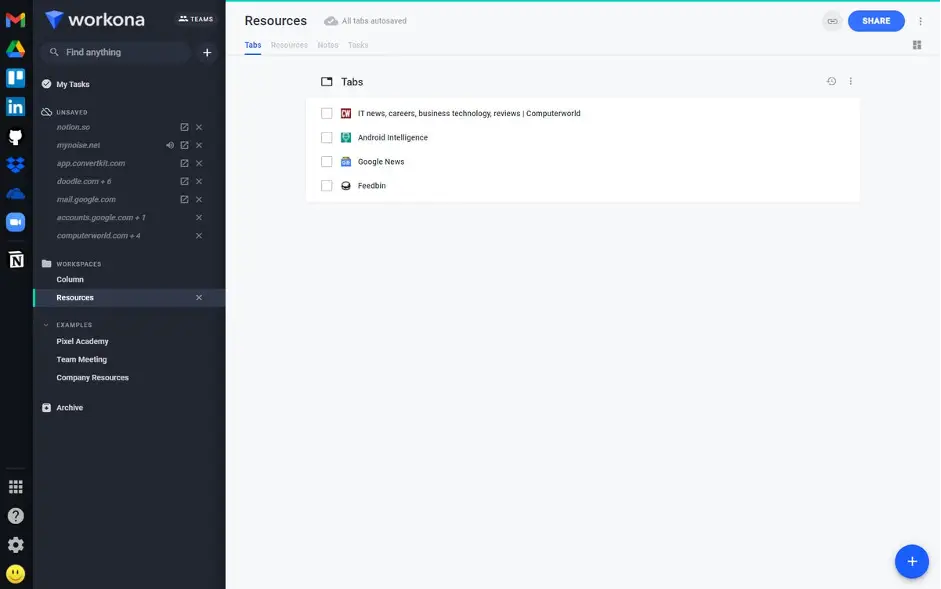Viewport: 941px width, 589px height.
Task: Open the Android Intelligence tab link
Action: pyautogui.click(x=392, y=137)
